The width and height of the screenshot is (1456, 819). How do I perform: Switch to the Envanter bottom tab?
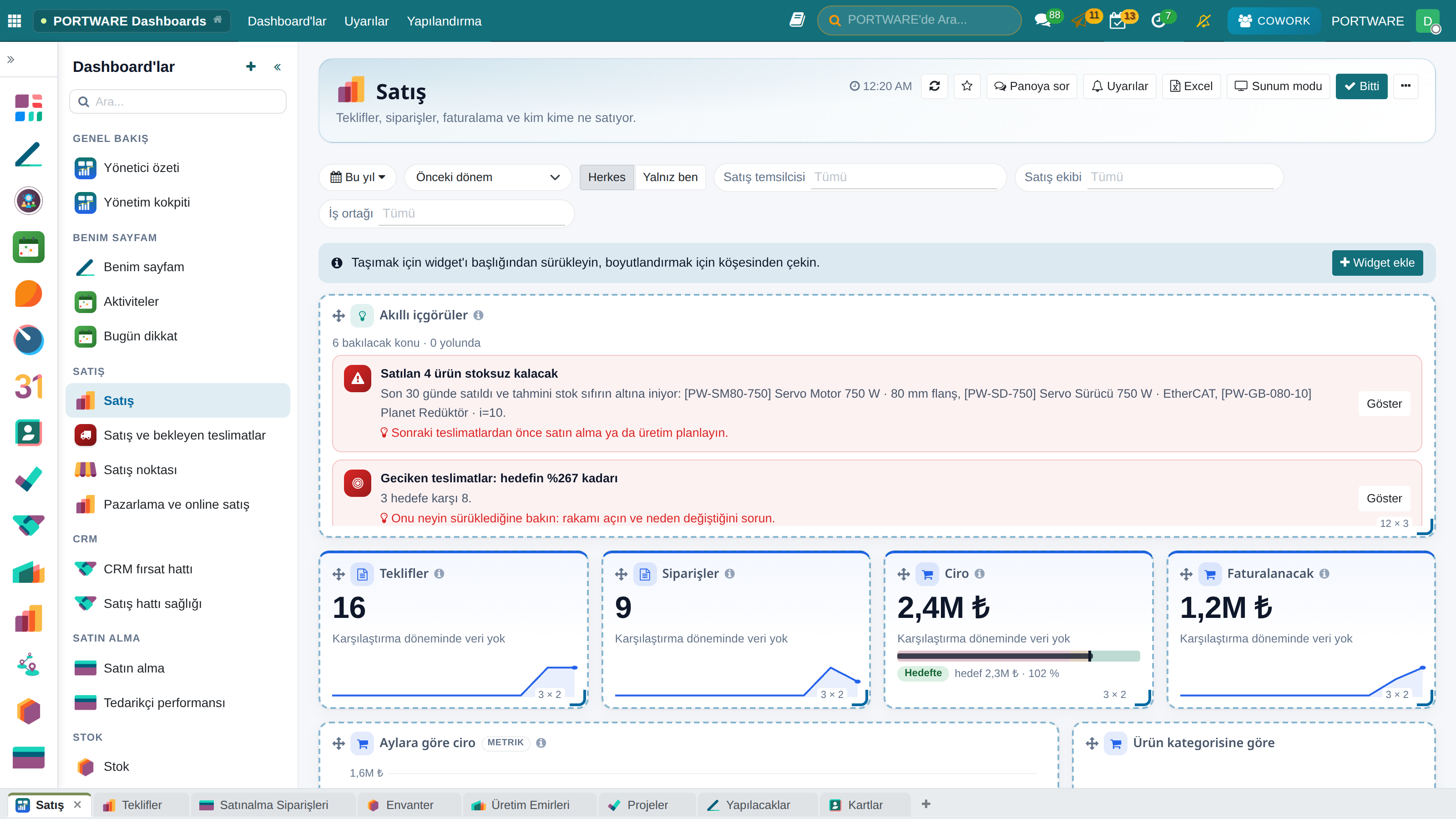click(409, 804)
